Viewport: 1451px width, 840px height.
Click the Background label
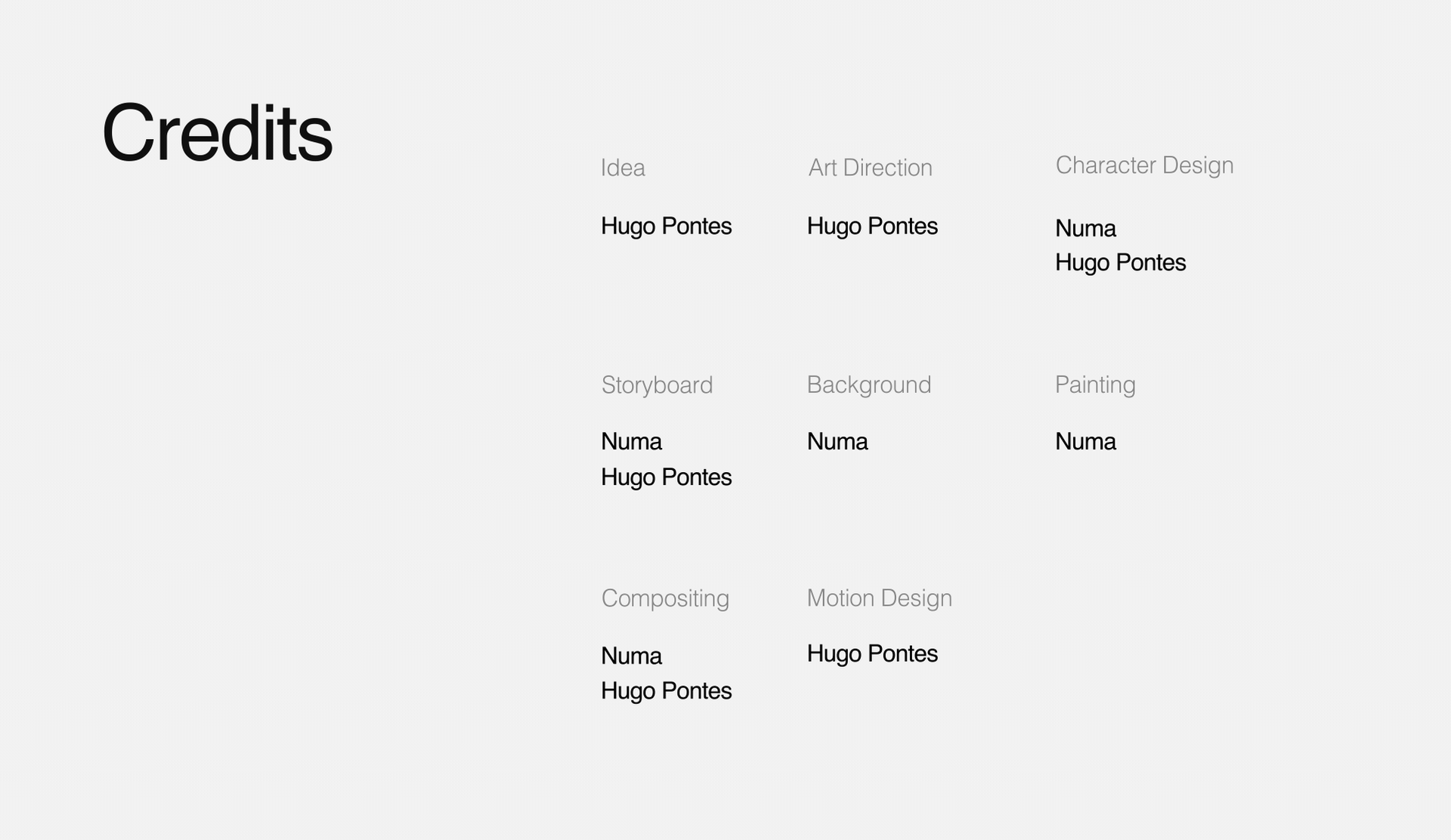[x=868, y=384]
